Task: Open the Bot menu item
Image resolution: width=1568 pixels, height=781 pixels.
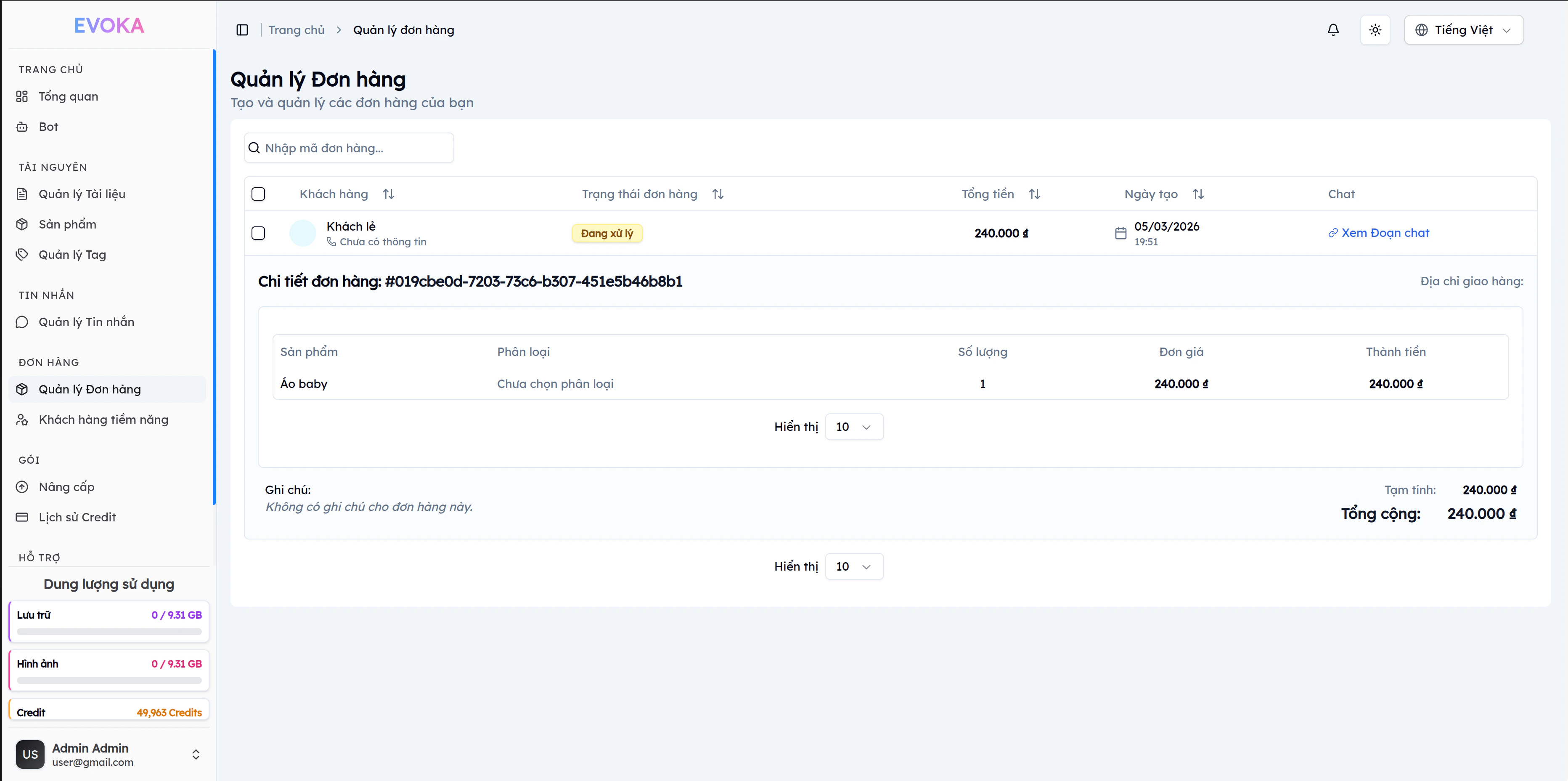Action: [48, 127]
